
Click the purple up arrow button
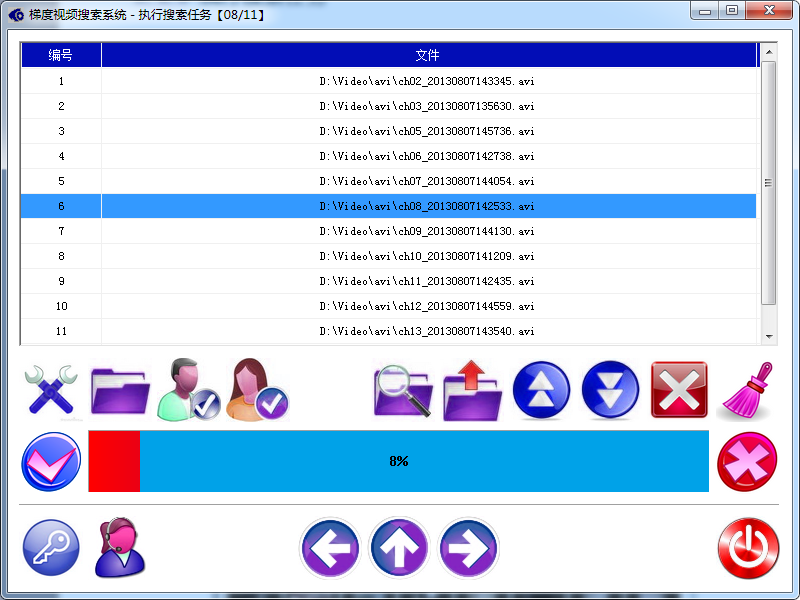[399, 548]
